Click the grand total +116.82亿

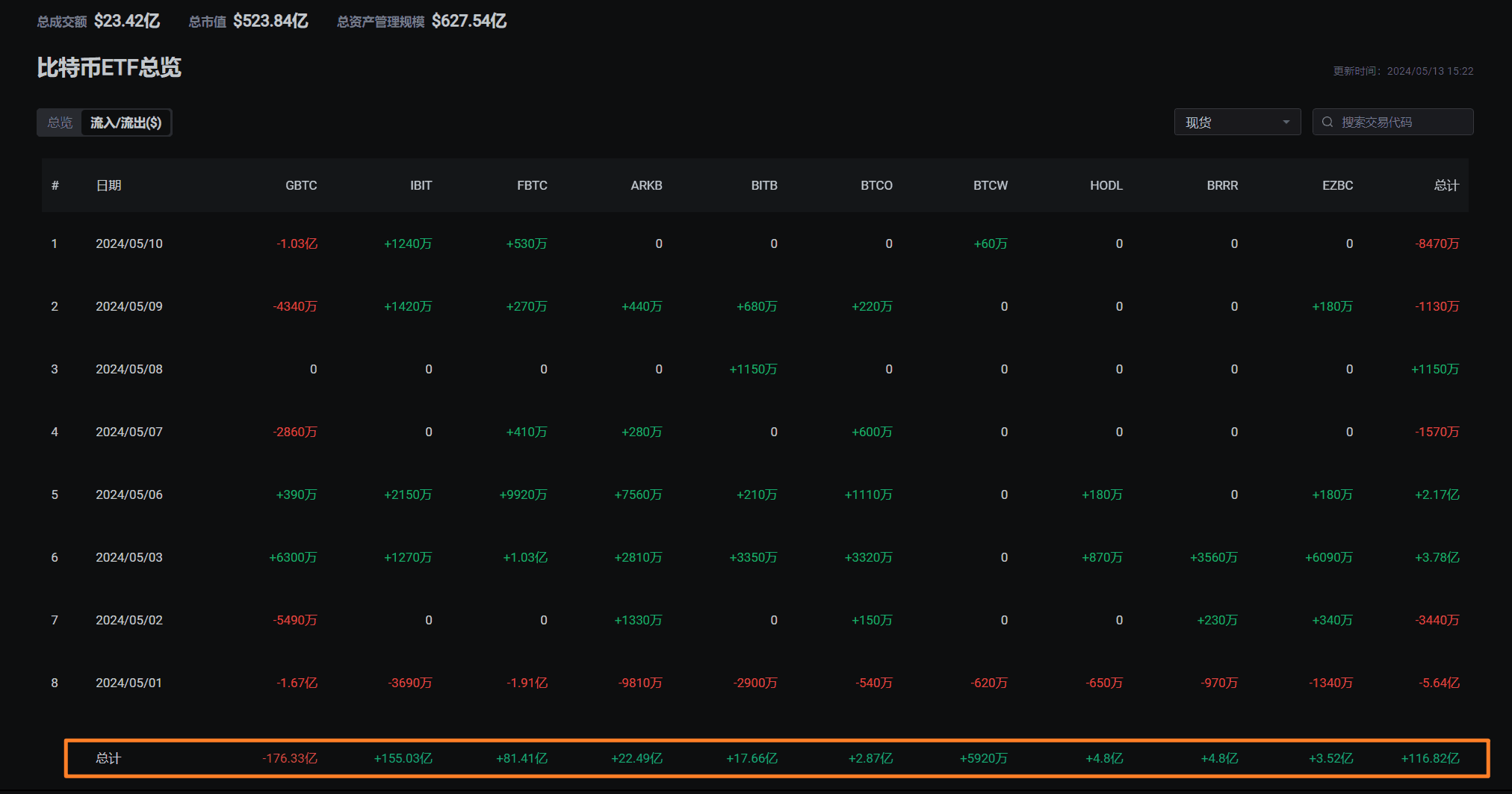1431,758
